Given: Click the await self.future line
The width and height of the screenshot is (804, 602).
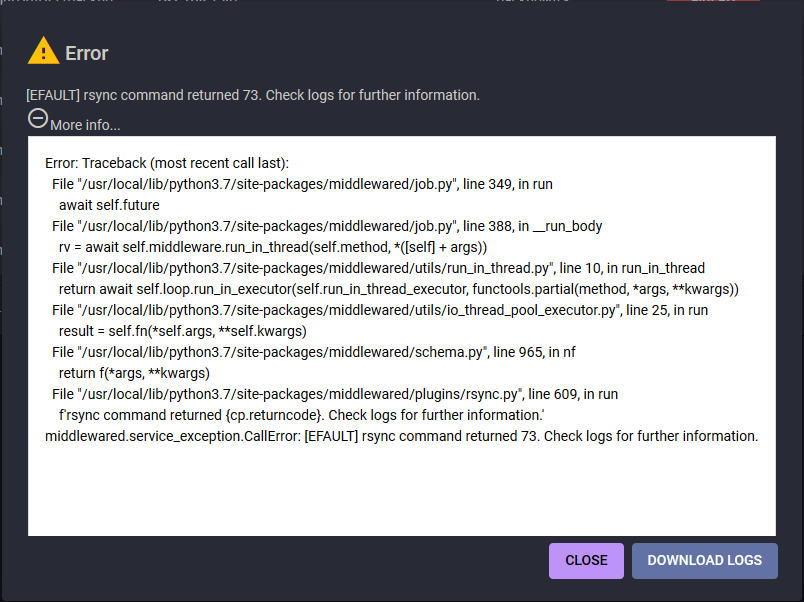Looking at the screenshot, I should 109,205.
